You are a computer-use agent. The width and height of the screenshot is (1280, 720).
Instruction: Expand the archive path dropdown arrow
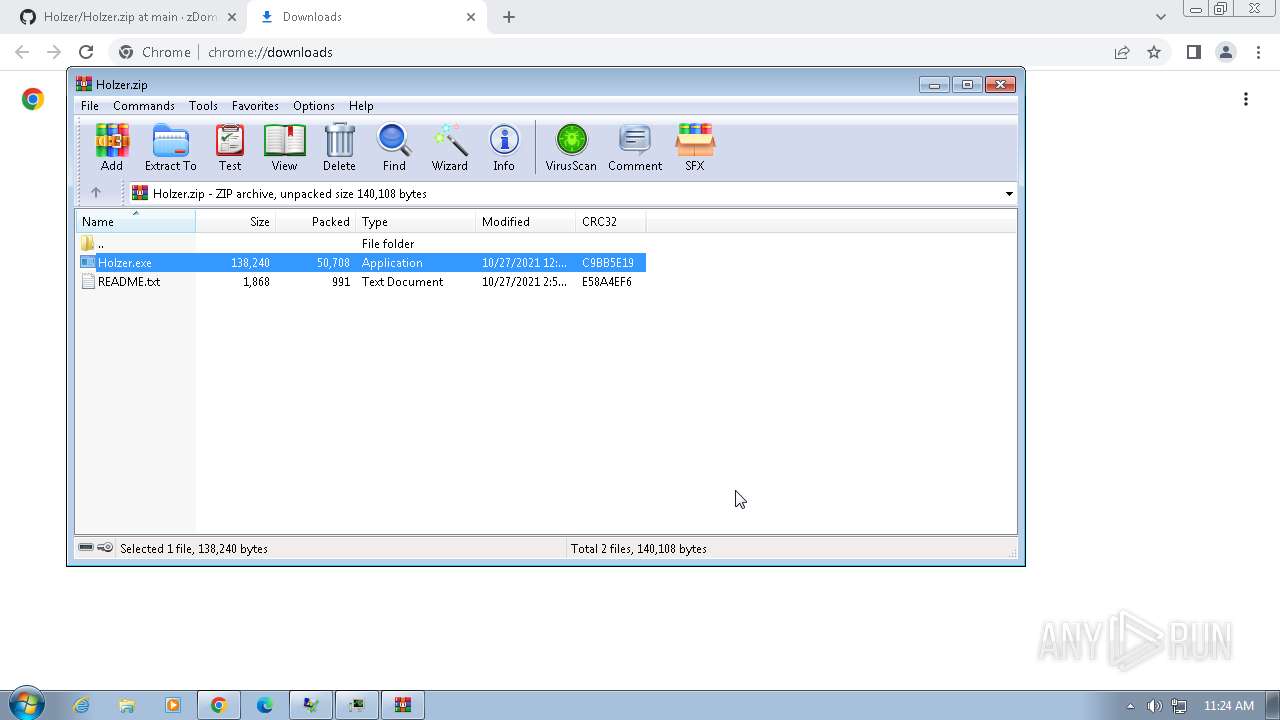(x=1008, y=194)
